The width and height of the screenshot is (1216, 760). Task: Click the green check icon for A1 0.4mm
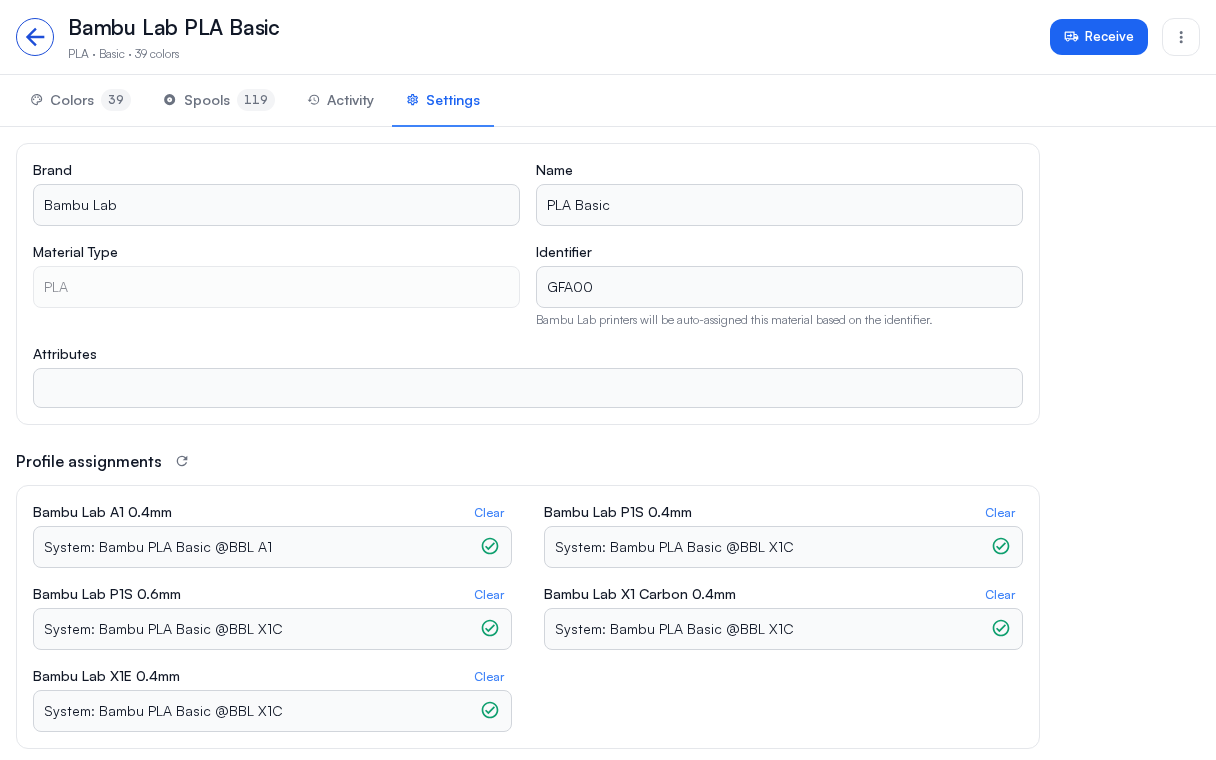490,546
